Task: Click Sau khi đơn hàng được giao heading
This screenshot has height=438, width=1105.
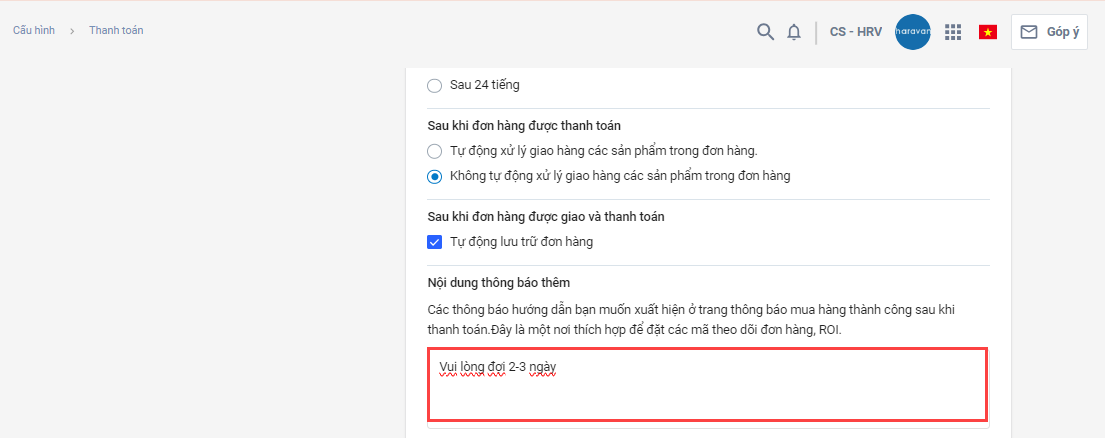Action: [546, 217]
